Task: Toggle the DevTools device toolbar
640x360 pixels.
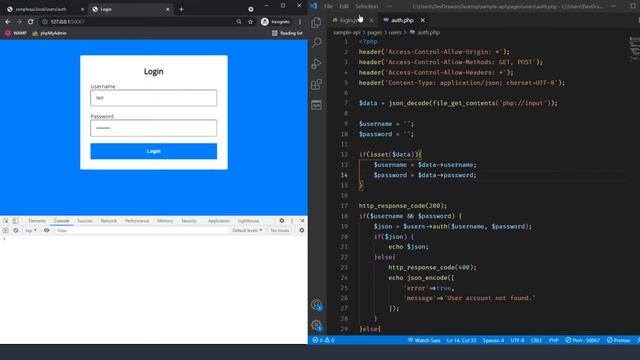Action: (15, 220)
